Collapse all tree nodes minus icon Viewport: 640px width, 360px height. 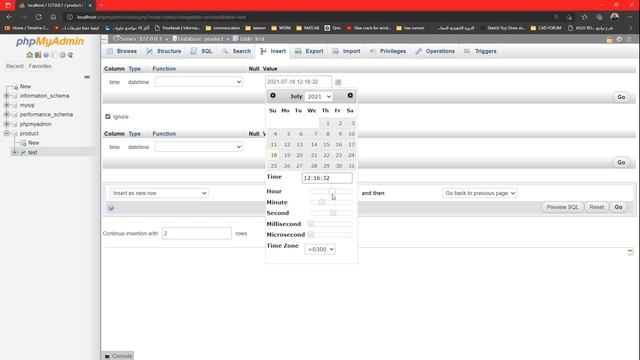click(x=87, y=77)
